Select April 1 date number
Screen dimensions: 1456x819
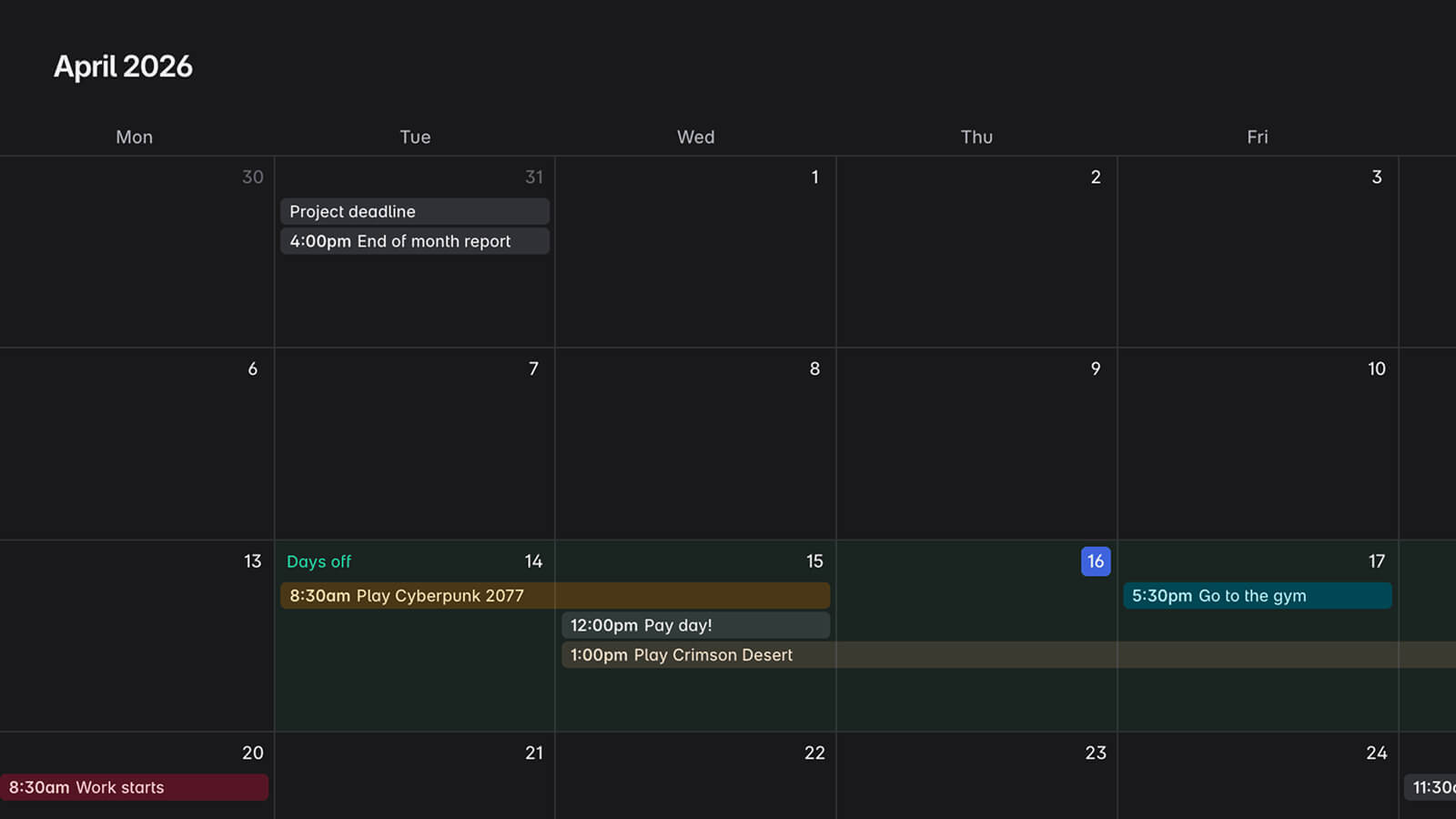815,177
